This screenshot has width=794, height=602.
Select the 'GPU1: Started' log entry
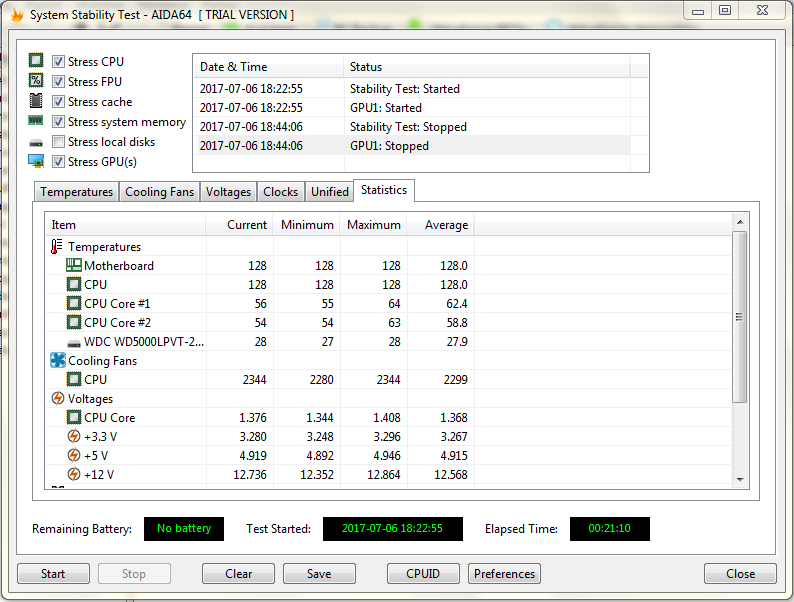pyautogui.click(x=412, y=108)
